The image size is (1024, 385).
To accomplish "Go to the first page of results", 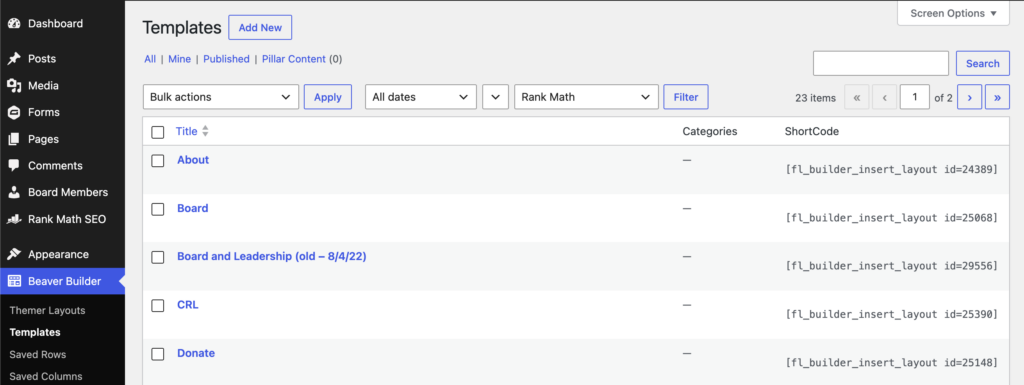I will [x=857, y=97].
